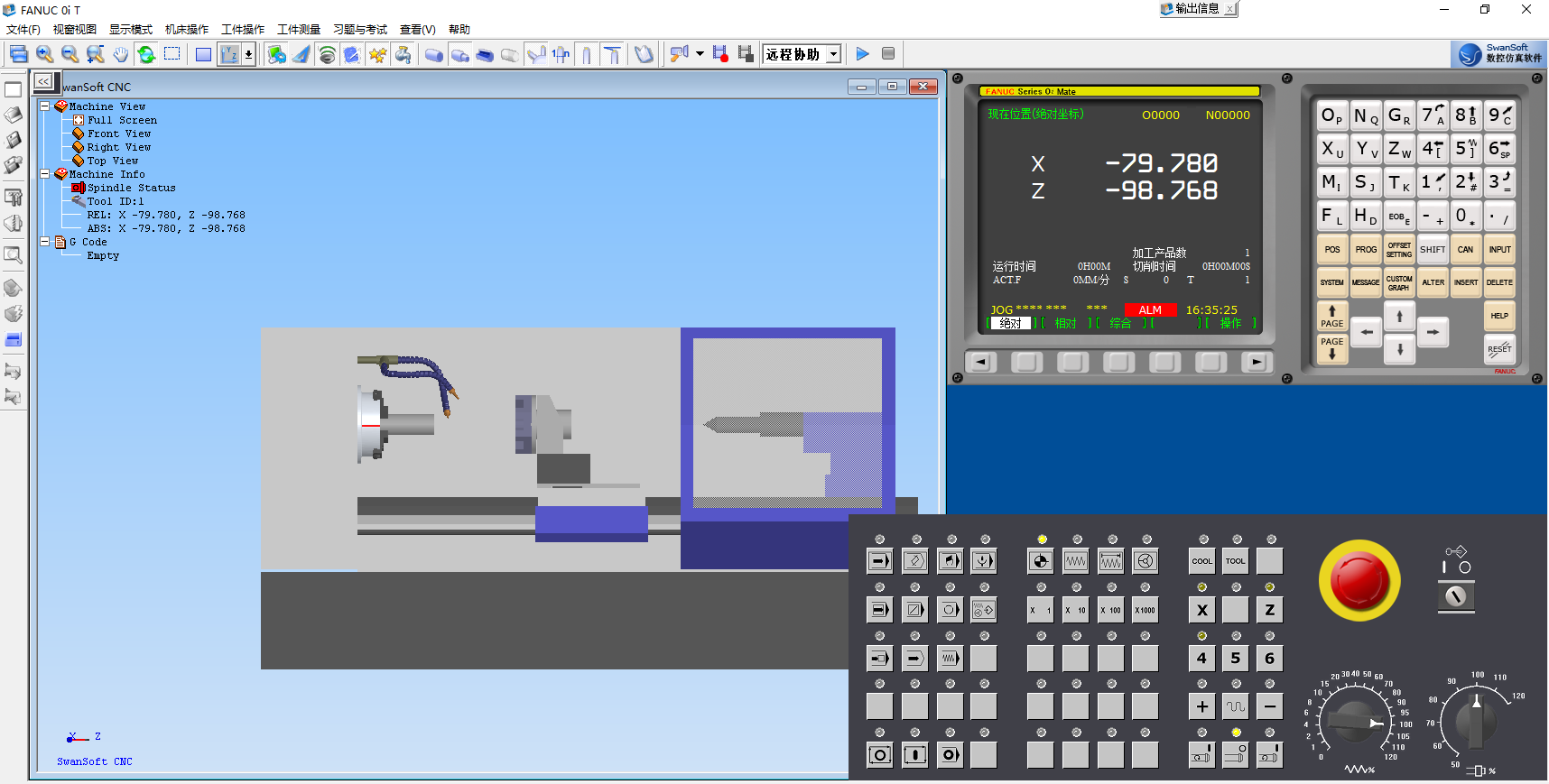Open the 视窗视图 menu
Image resolution: width=1549 pixels, height=784 pixels.
(x=75, y=30)
